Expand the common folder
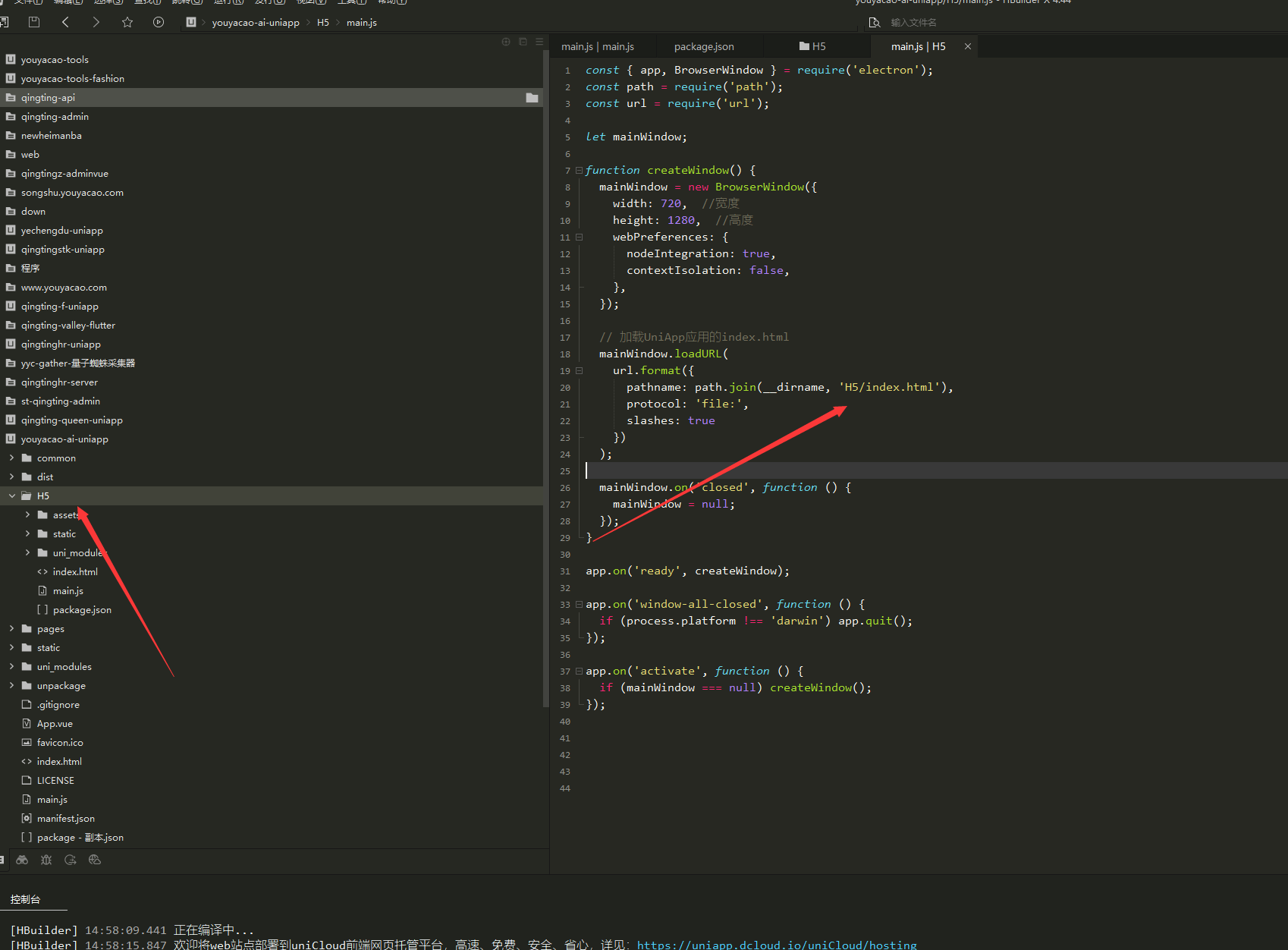This screenshot has height=950, width=1288. 11,458
